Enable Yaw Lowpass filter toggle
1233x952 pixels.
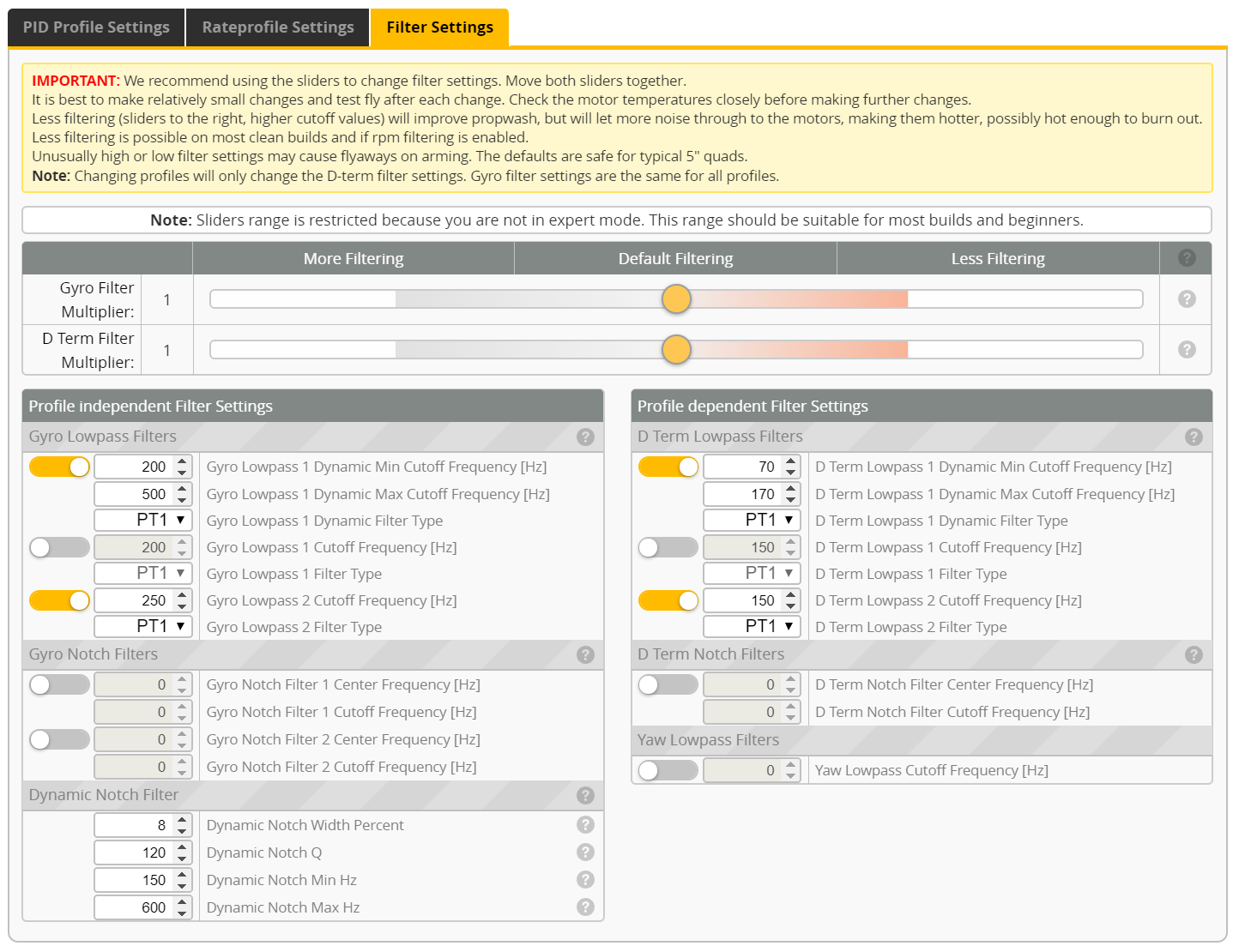(x=668, y=770)
